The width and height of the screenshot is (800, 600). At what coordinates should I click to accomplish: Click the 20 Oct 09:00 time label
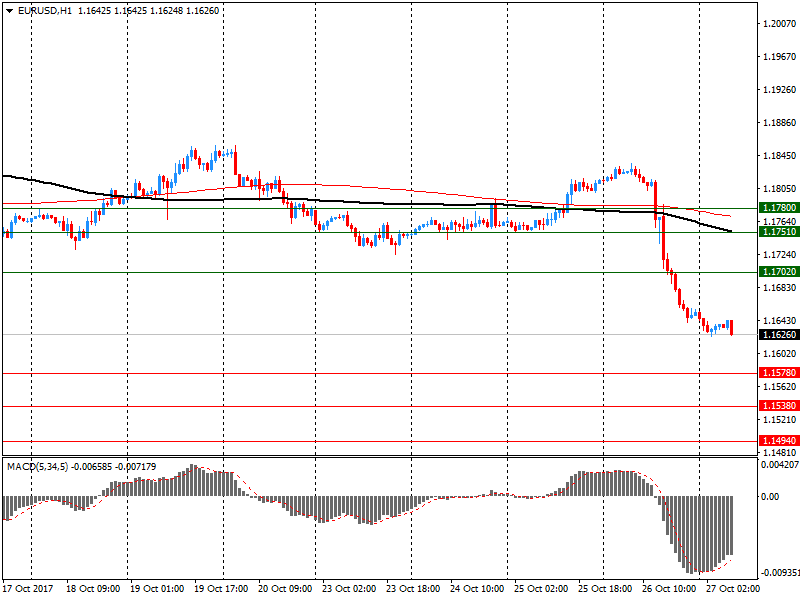click(285, 589)
